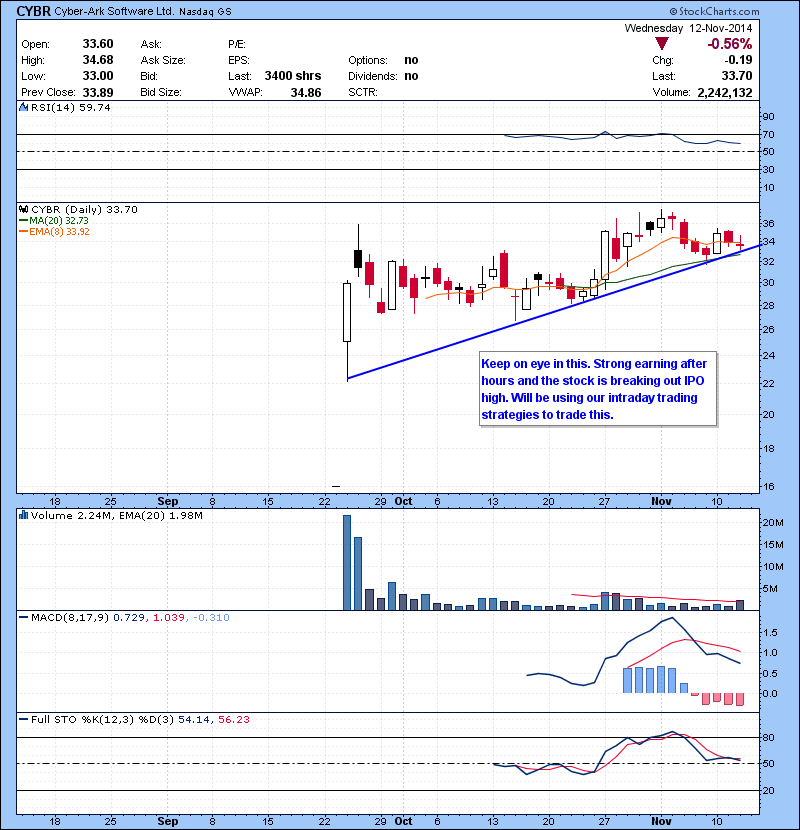800x830 pixels.
Task: Click the red down-triangle price change icon
Action: [x=661, y=43]
